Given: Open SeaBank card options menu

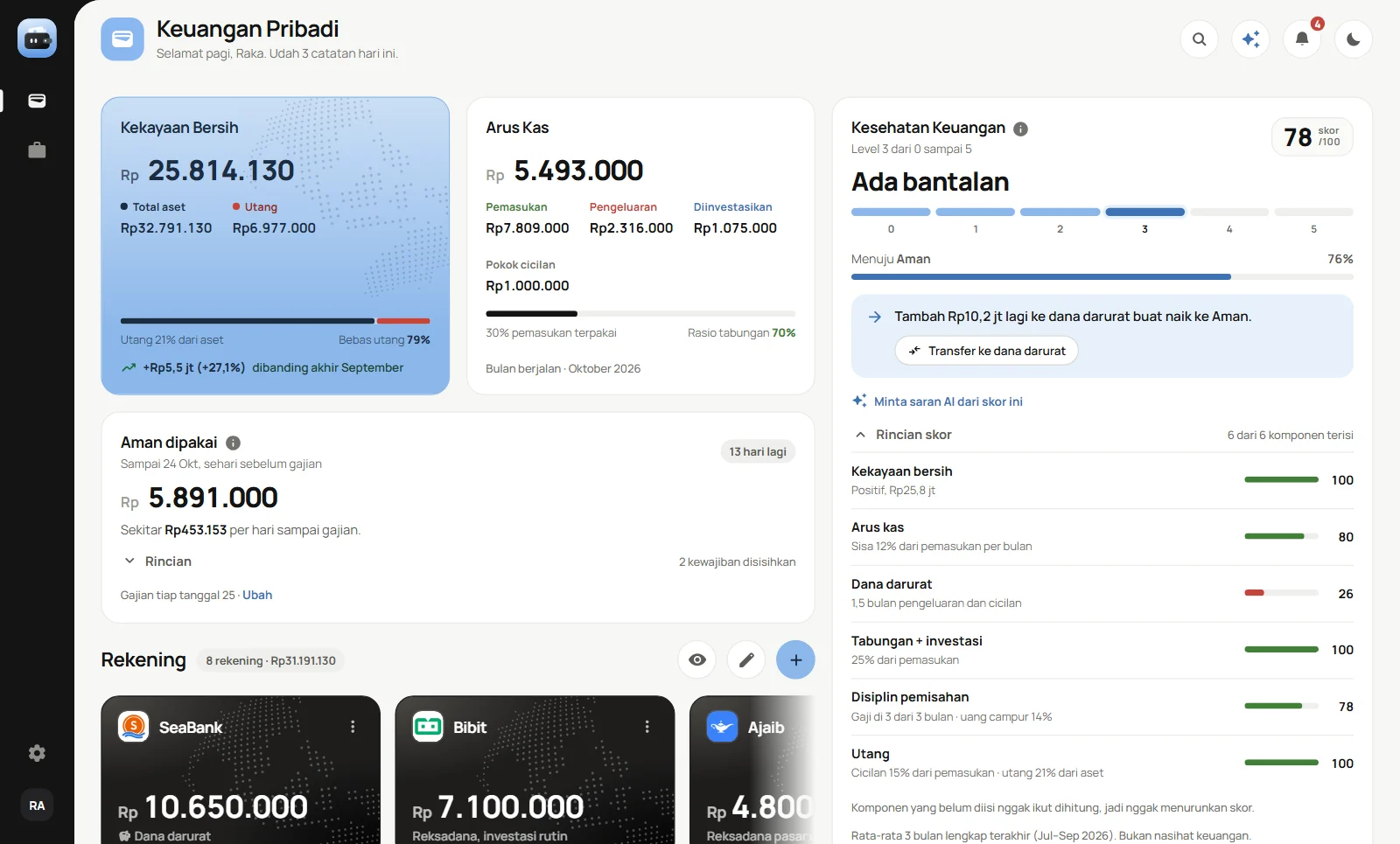Looking at the screenshot, I should [353, 727].
